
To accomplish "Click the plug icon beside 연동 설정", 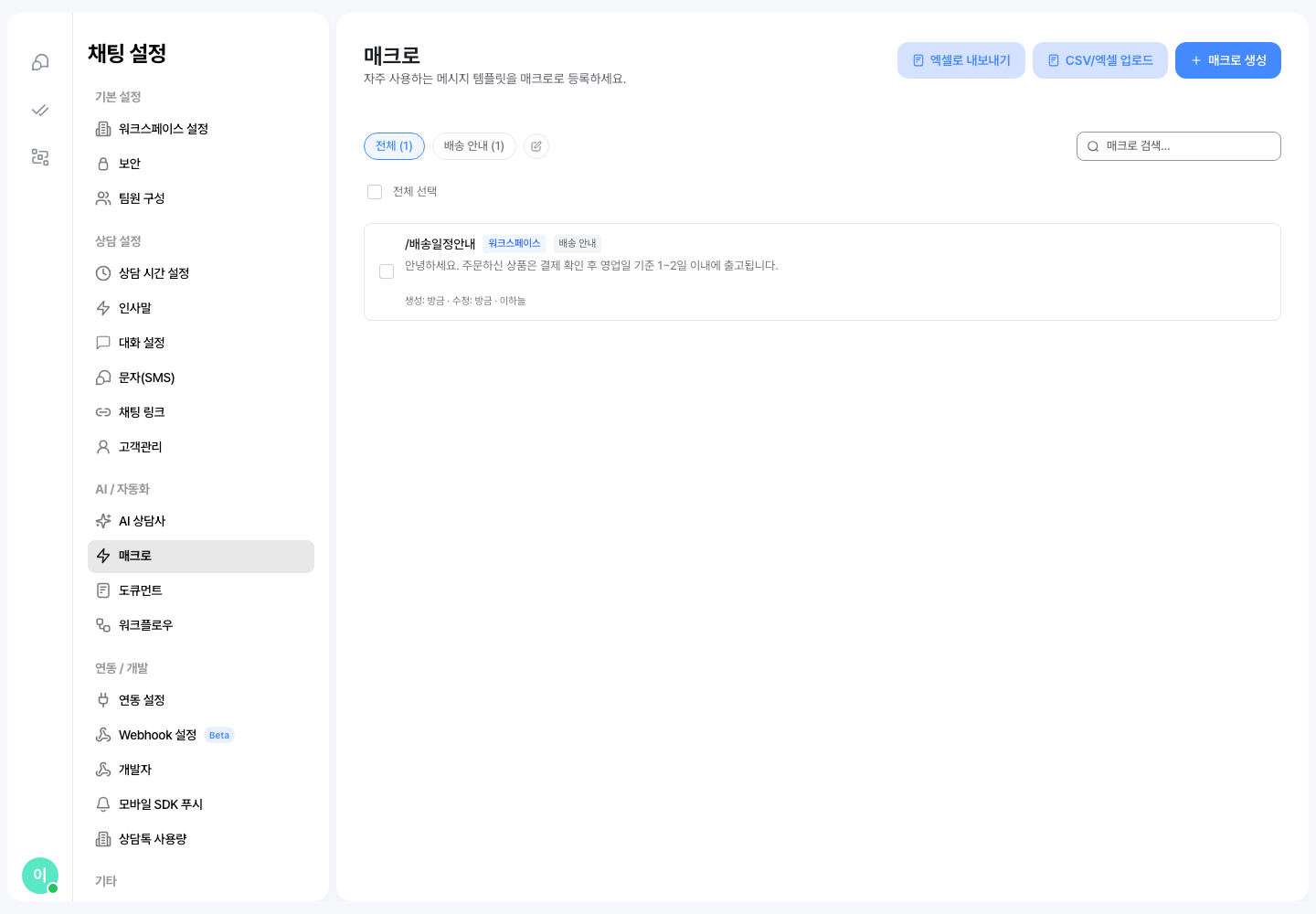I will [x=103, y=700].
